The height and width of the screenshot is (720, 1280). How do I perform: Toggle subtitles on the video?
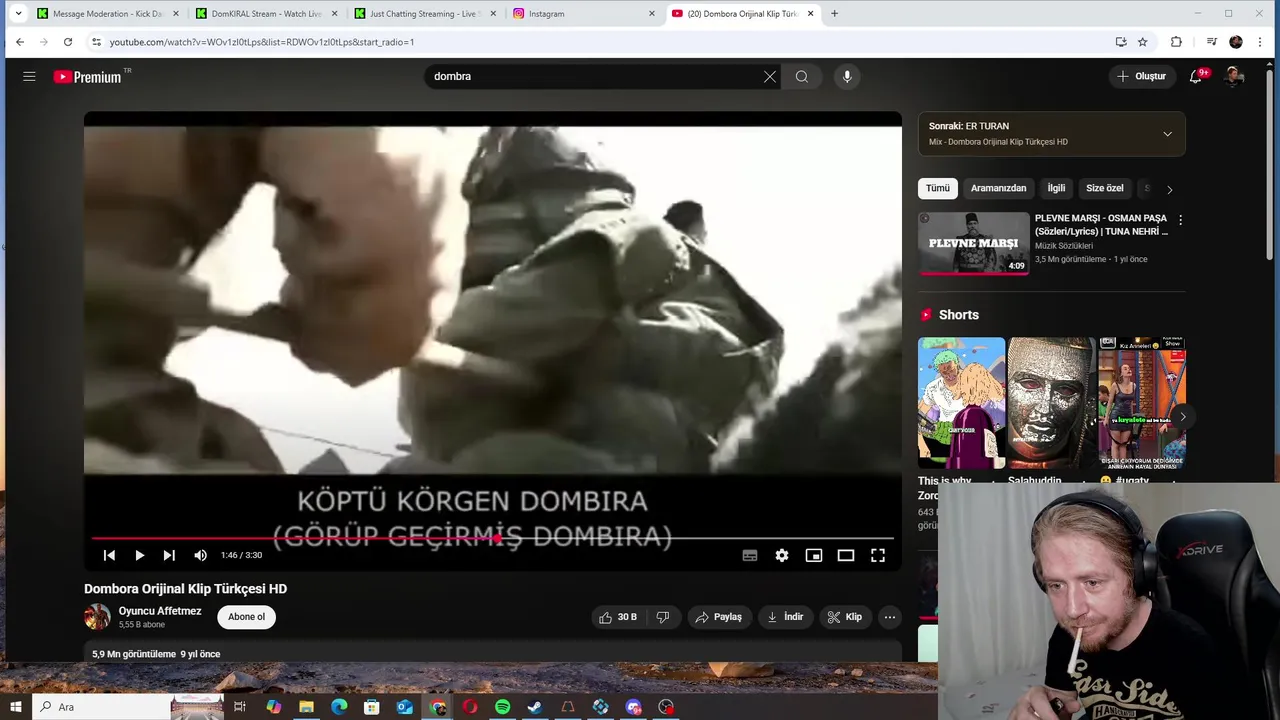750,555
